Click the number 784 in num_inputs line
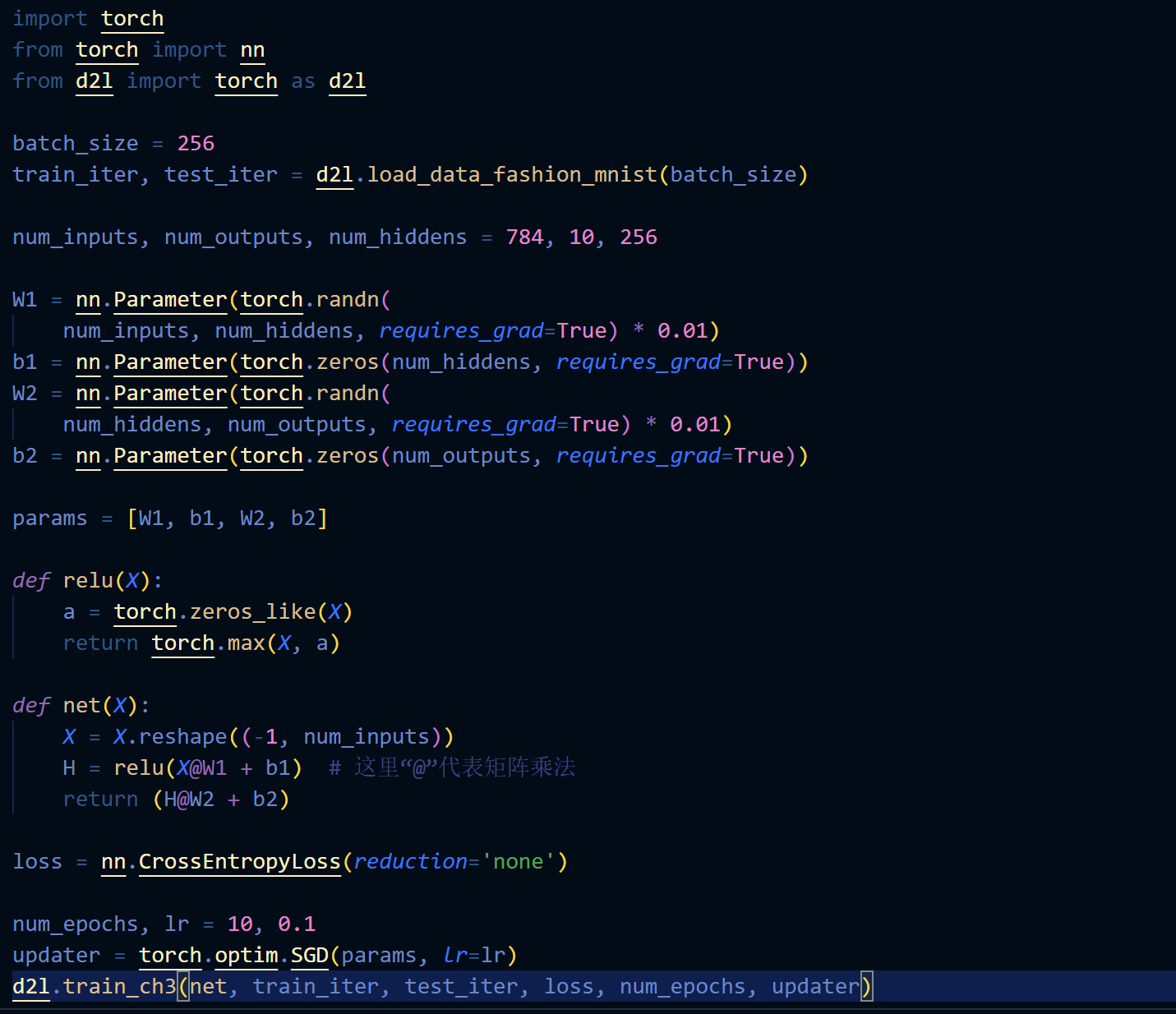The height and width of the screenshot is (1014, 1176). pyautogui.click(x=524, y=237)
